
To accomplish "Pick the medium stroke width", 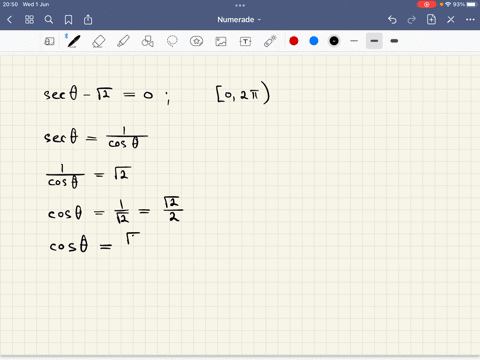I will (374, 41).
